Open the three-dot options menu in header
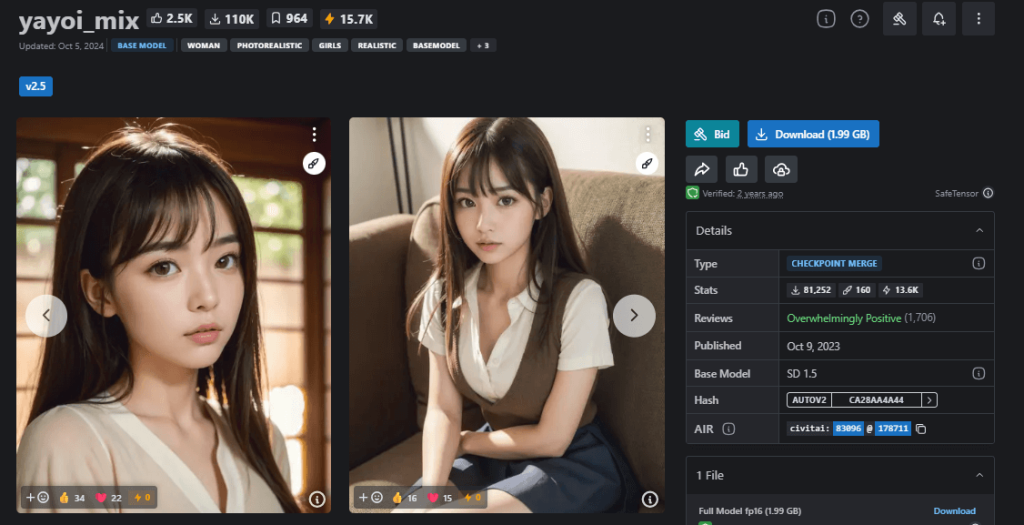The image size is (1024, 525). point(979,19)
